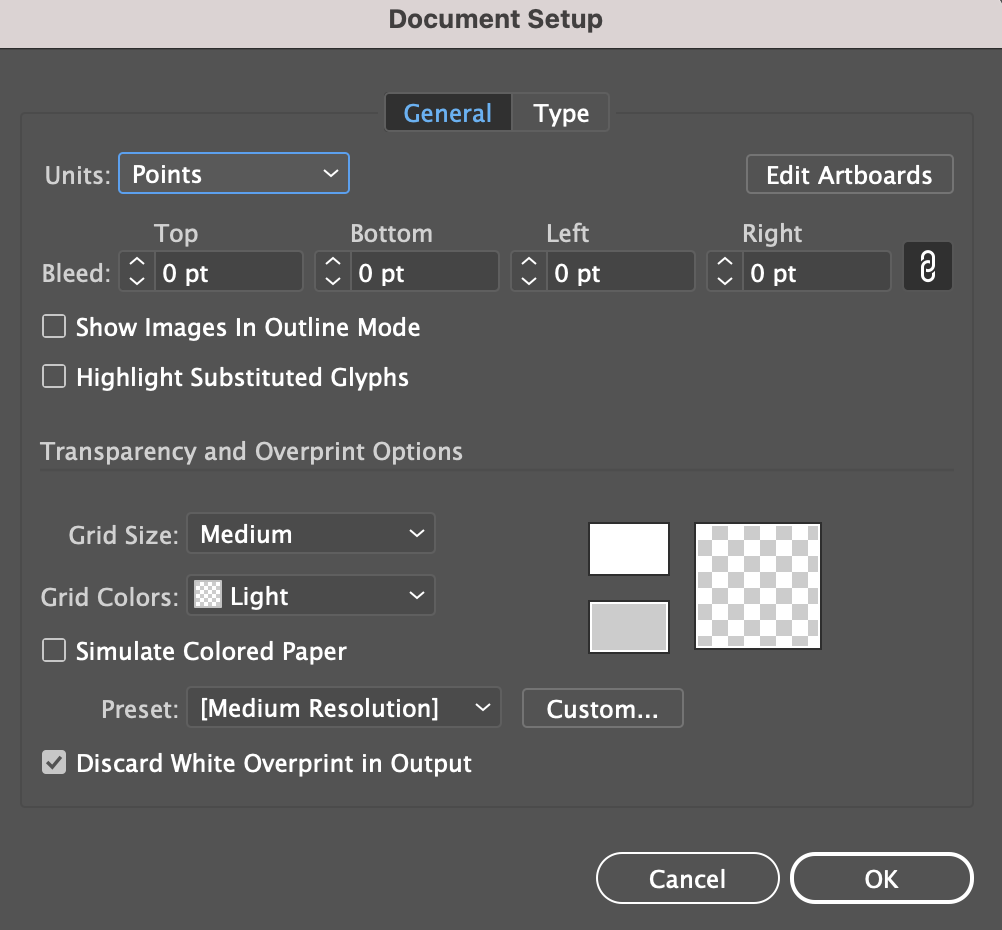The width and height of the screenshot is (1002, 930).
Task: Open the Grid Colors dropdown
Action: pyautogui.click(x=311, y=595)
